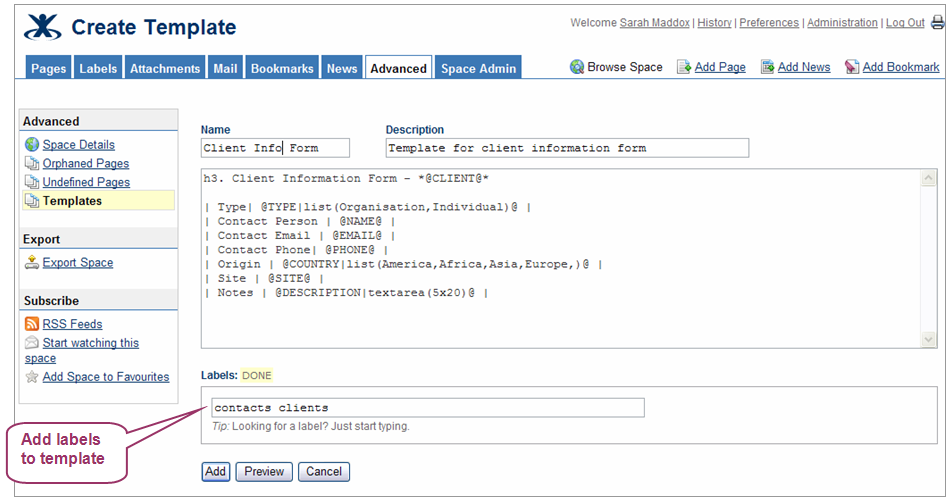Screen dimensions: 949x500
Task: Click the Description input field
Action: tap(567, 148)
